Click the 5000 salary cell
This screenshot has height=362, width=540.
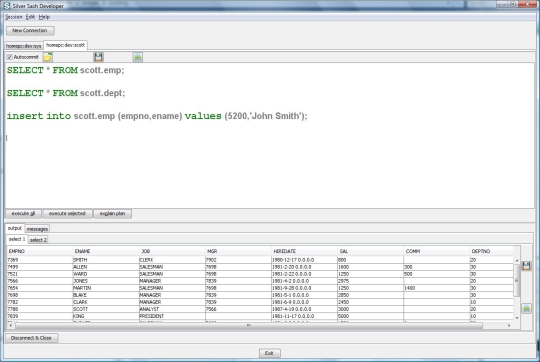(370, 316)
